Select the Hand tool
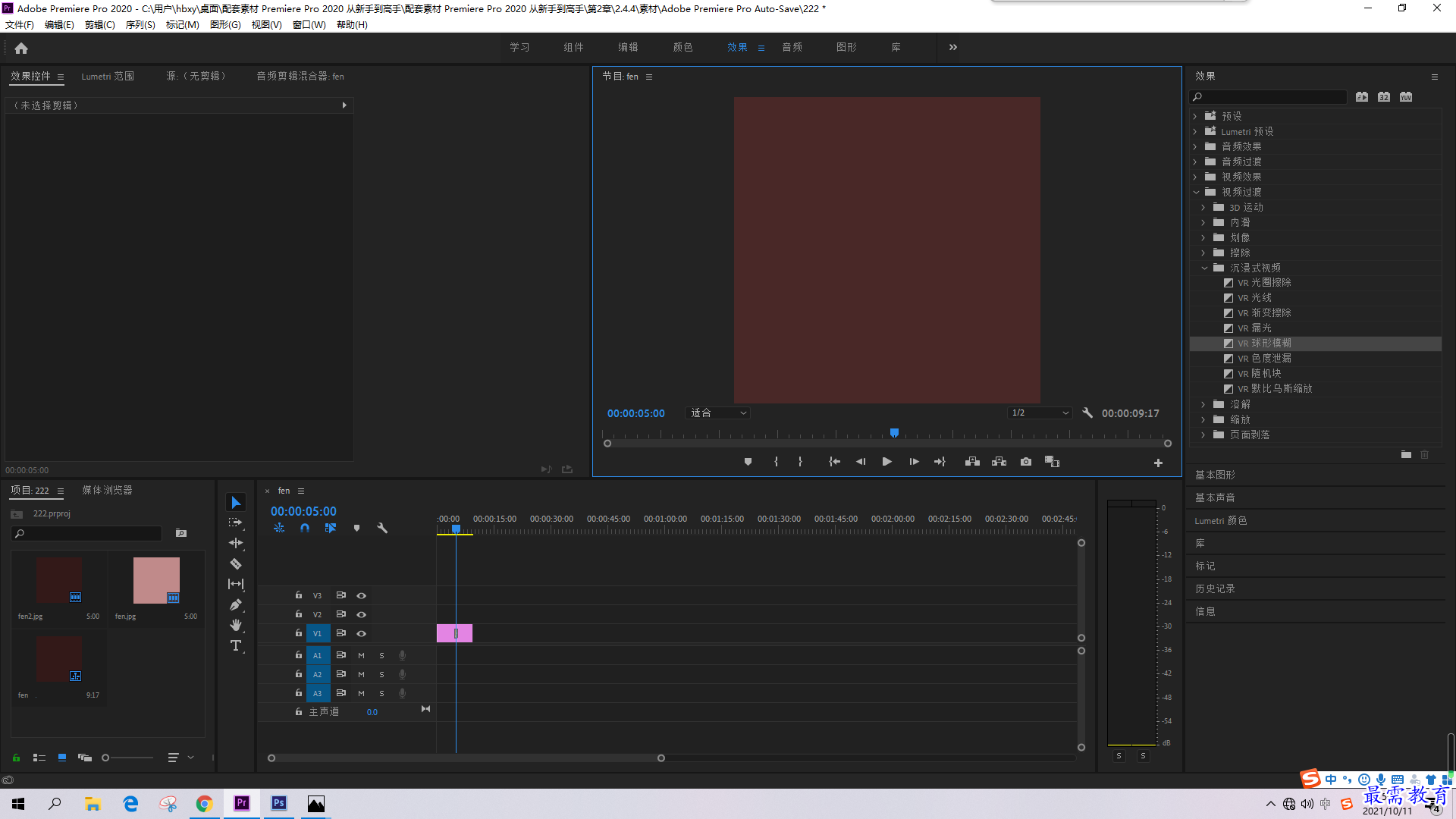Viewport: 1456px width, 819px height. (236, 625)
